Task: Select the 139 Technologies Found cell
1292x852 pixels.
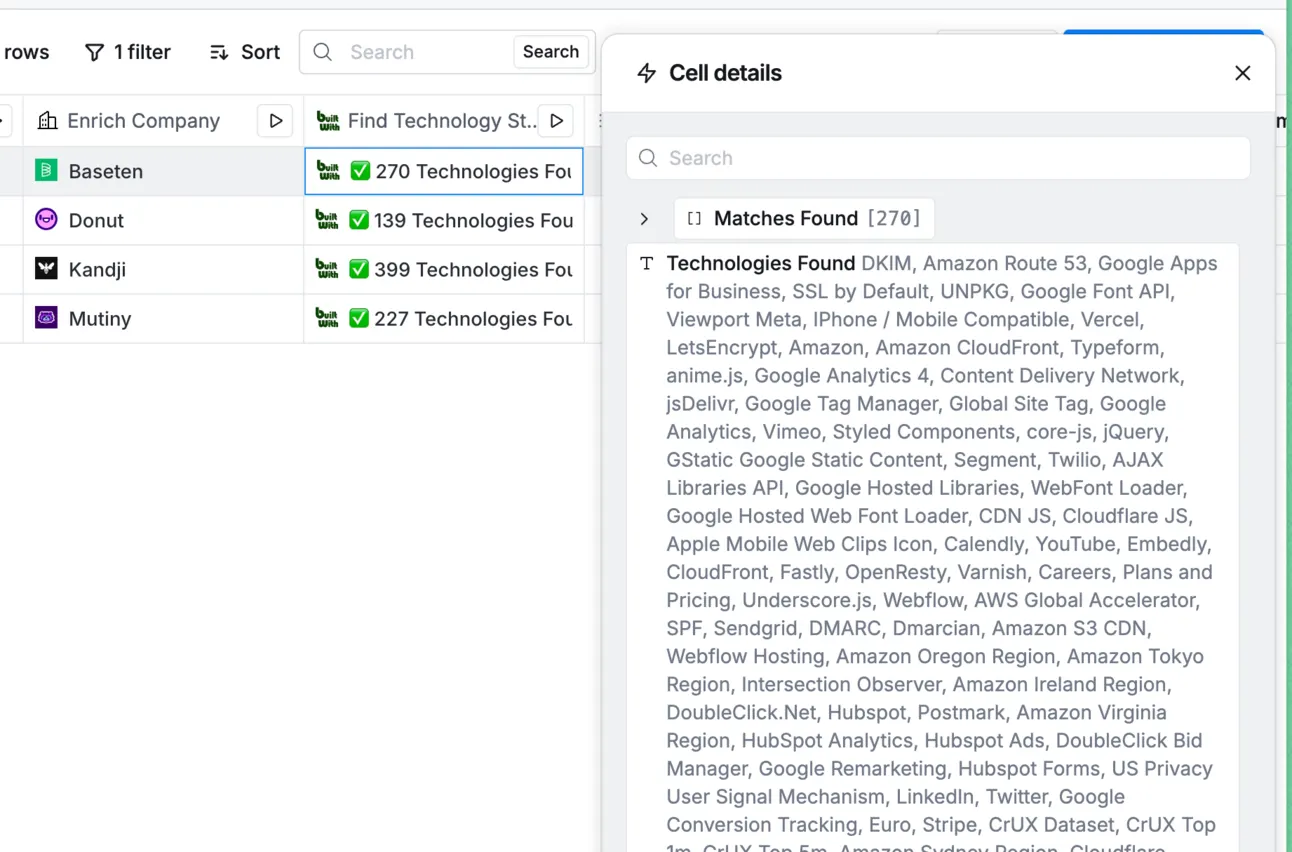Action: (x=444, y=220)
